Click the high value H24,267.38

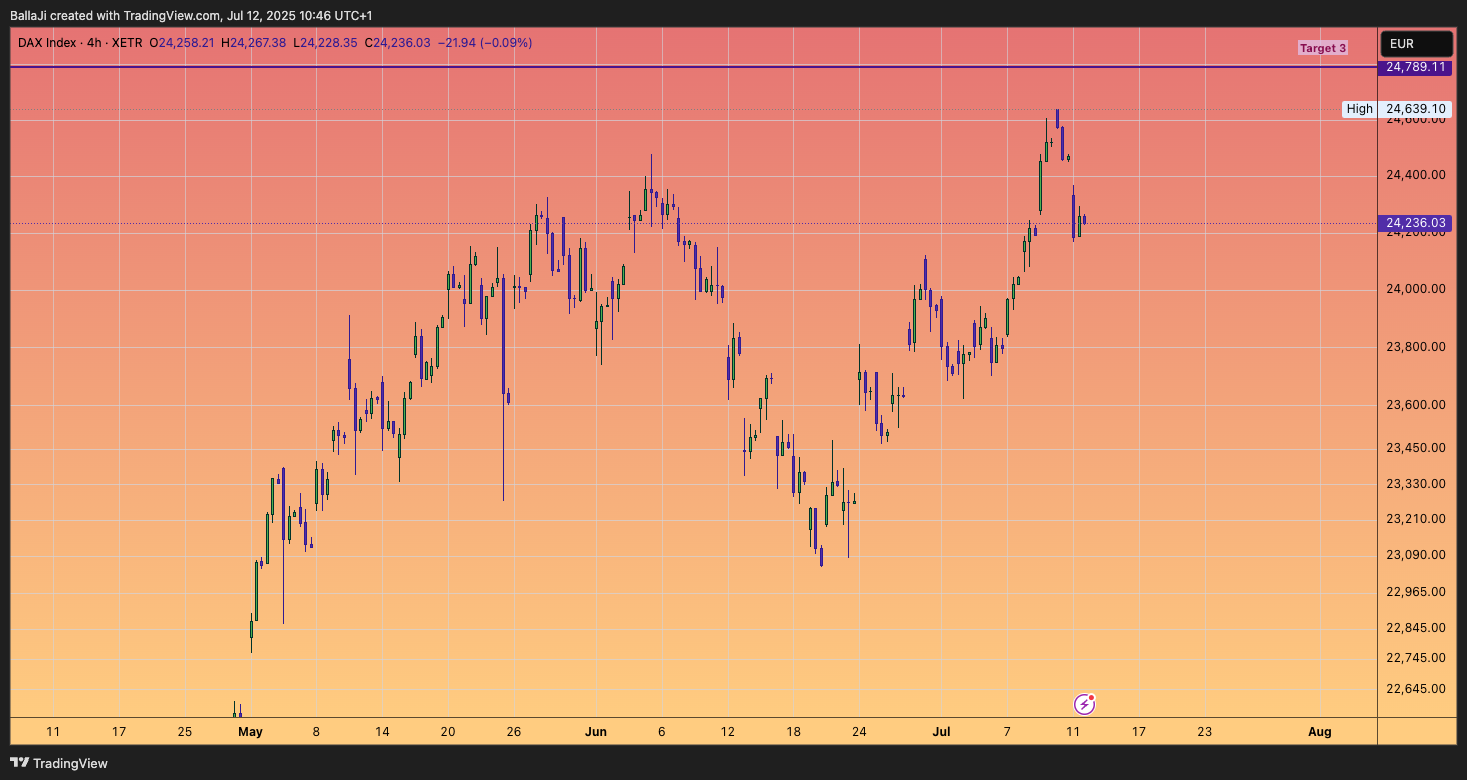click(x=254, y=43)
